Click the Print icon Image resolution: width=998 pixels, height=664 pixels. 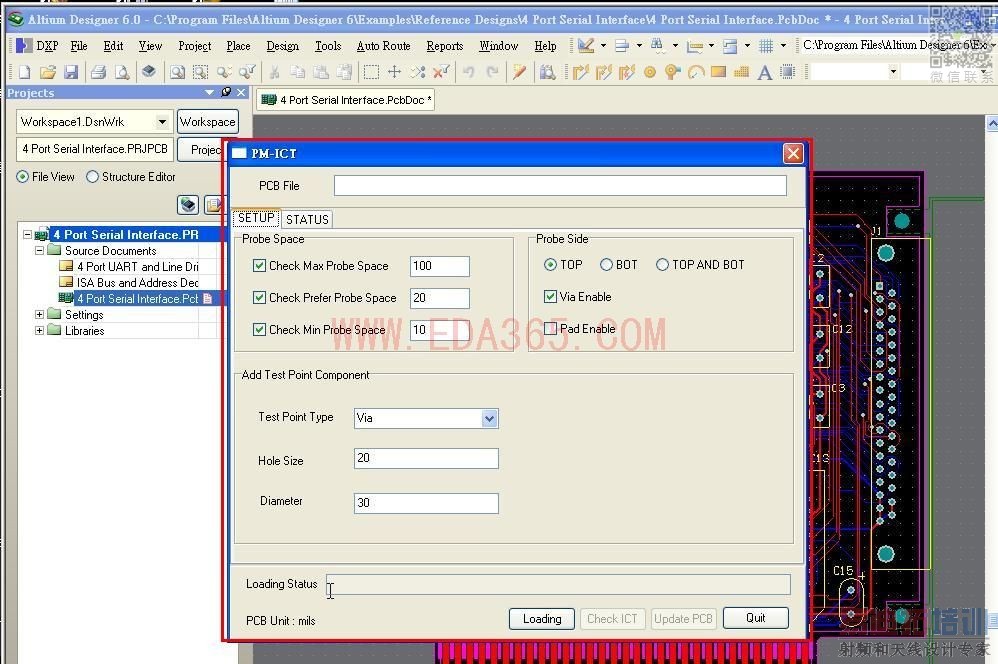tap(98, 72)
